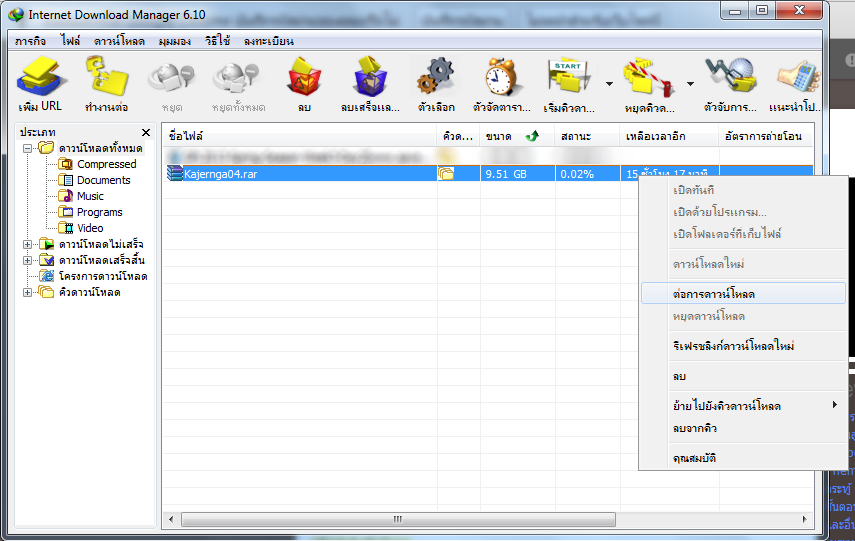Expand the ดาวน์โหลดไม่เสร็จ (Unfinished) tree node
This screenshot has height=541, width=855.
click(27, 244)
